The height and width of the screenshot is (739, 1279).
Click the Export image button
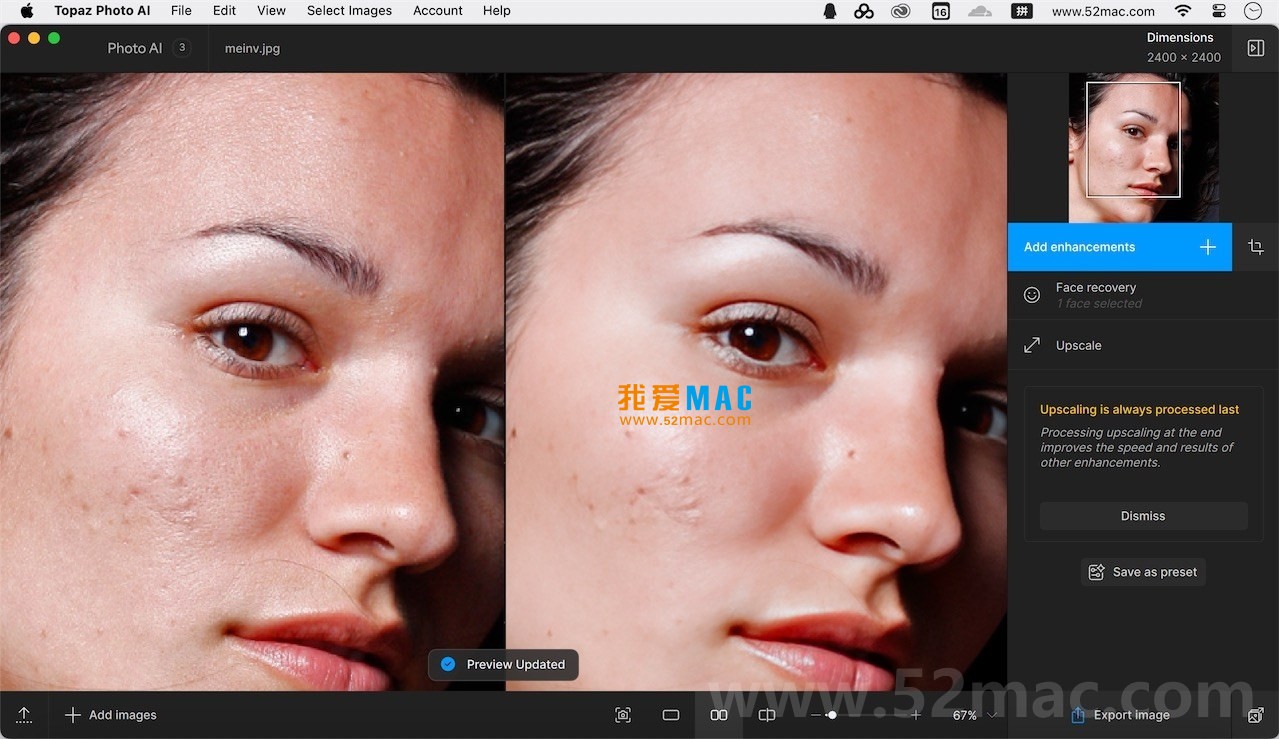[1120, 715]
